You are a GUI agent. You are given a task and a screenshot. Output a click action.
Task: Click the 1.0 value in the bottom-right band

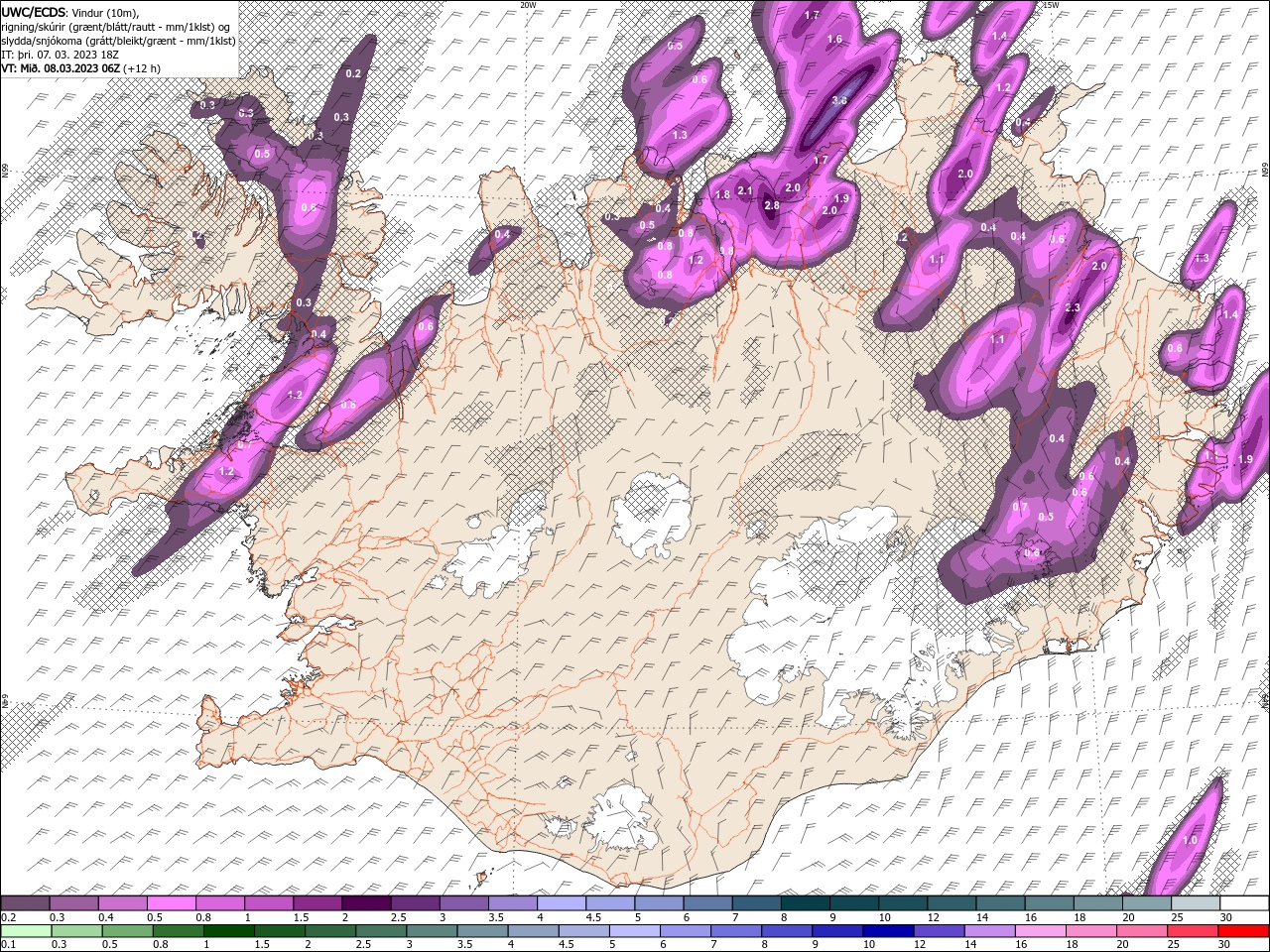click(1191, 840)
